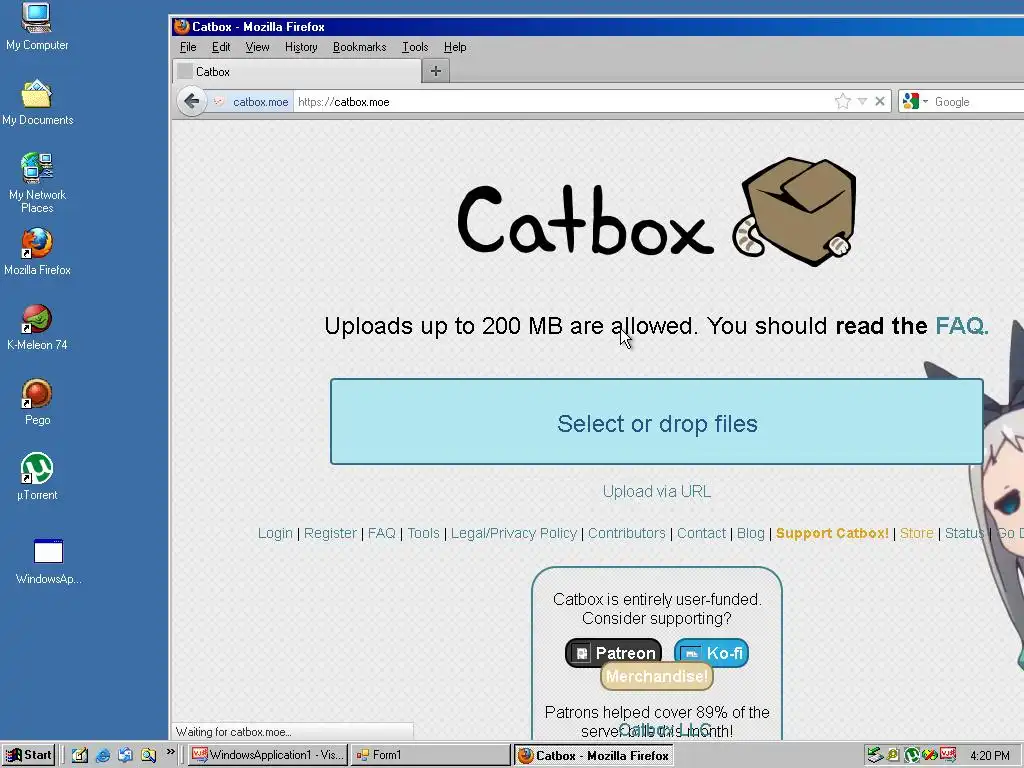Open Legal/Privacy Policy link

(x=514, y=533)
